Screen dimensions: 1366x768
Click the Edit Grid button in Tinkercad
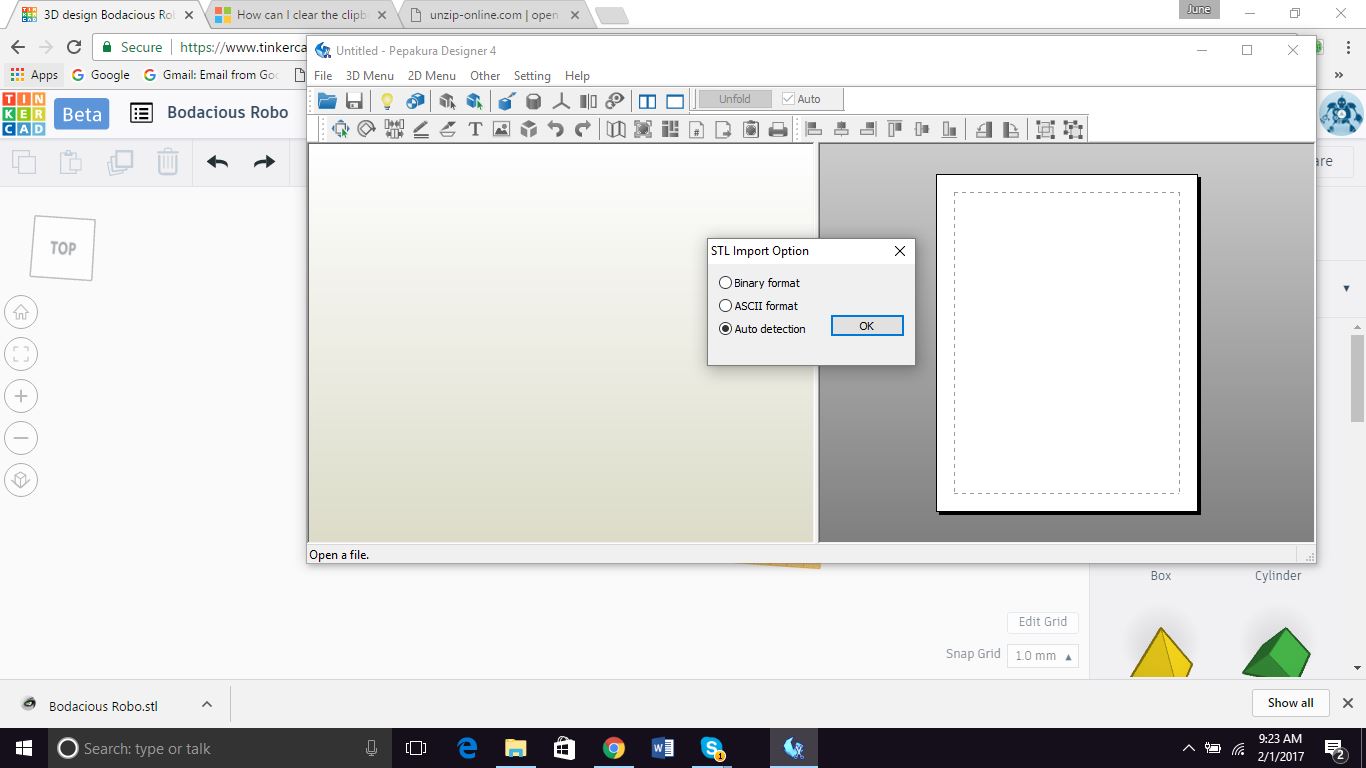1042,622
